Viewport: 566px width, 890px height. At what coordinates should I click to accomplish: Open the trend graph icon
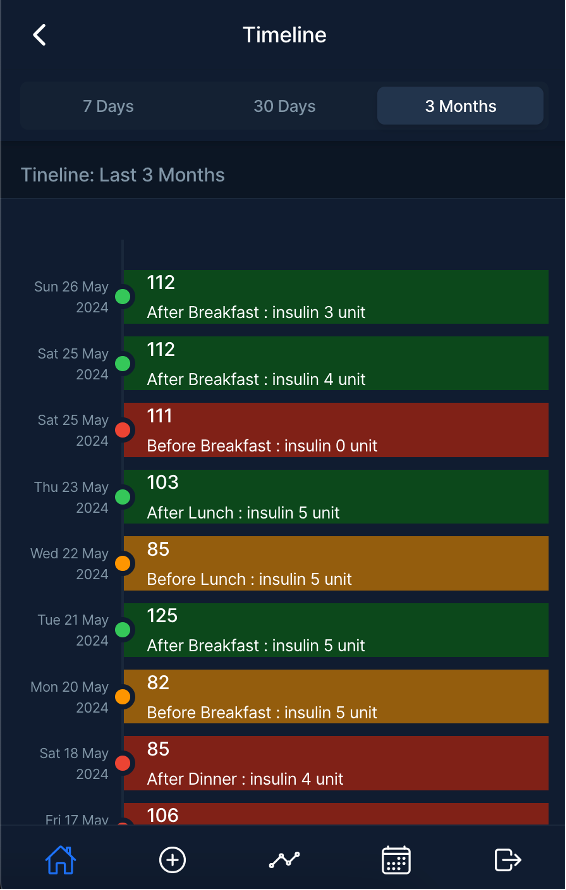coord(284,859)
